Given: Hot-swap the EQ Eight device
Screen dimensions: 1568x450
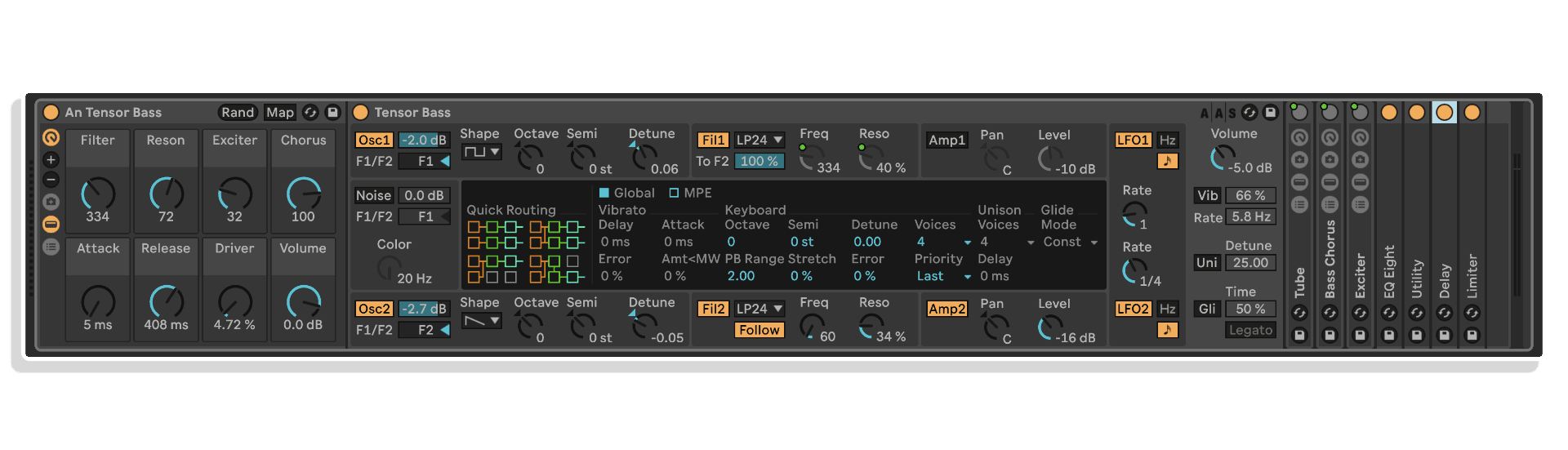Looking at the screenshot, I should tap(1389, 313).
